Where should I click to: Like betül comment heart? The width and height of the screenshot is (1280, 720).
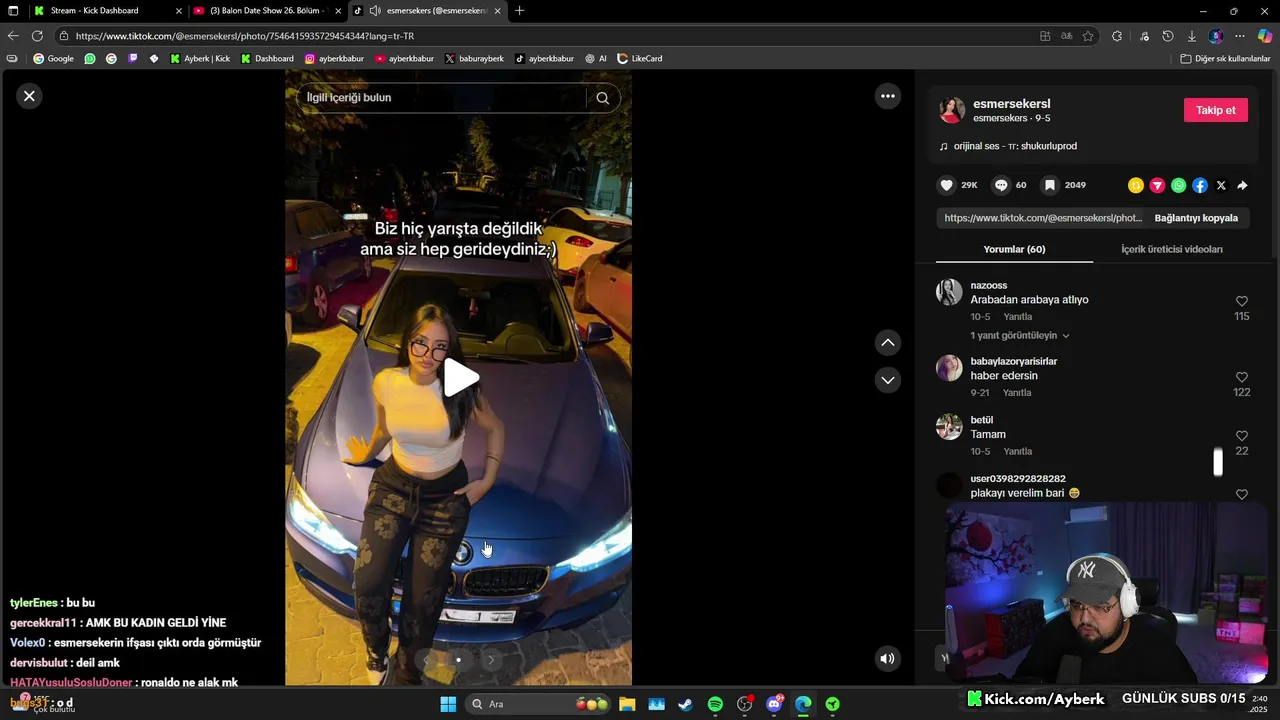coord(1242,436)
